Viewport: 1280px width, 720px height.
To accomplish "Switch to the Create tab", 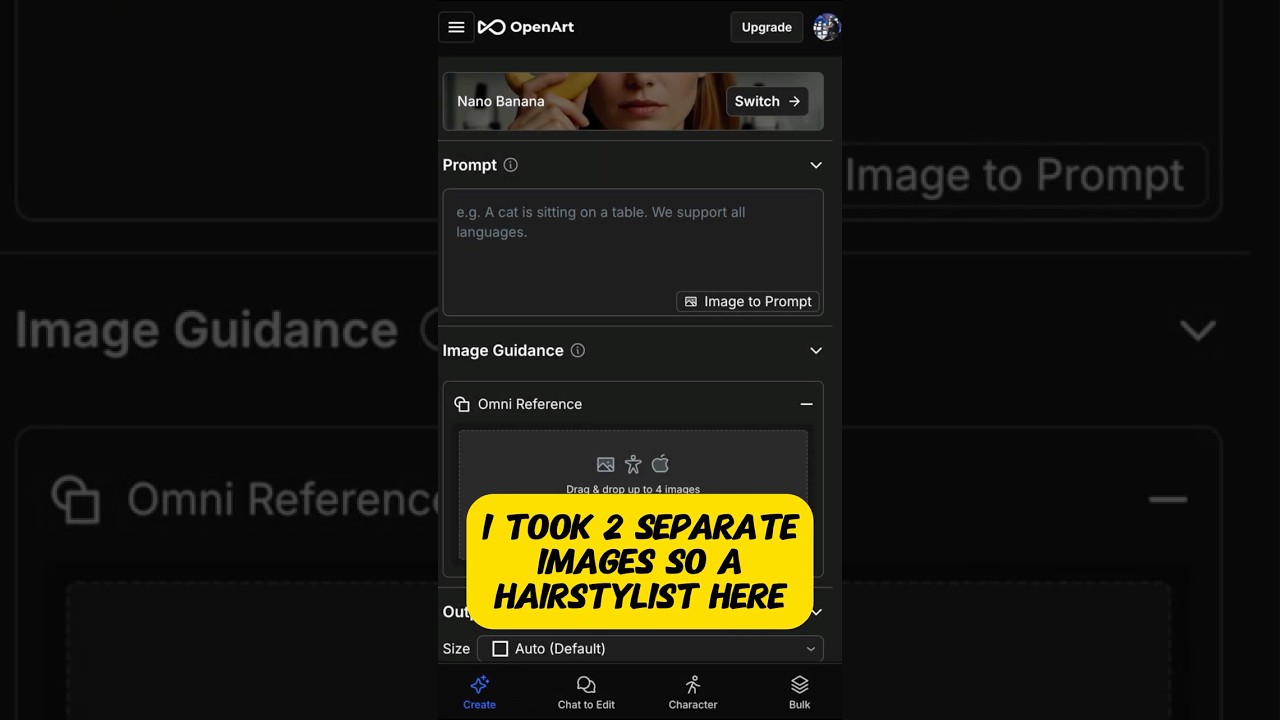I will point(479,692).
